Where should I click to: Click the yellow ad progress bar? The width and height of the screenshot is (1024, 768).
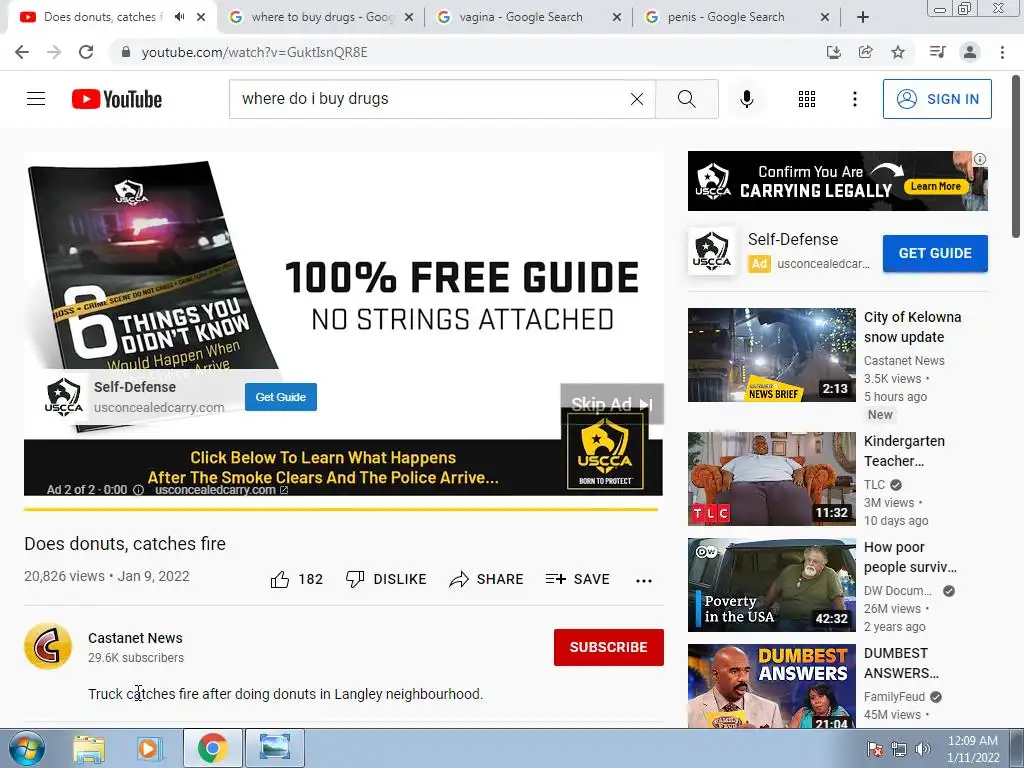341,509
